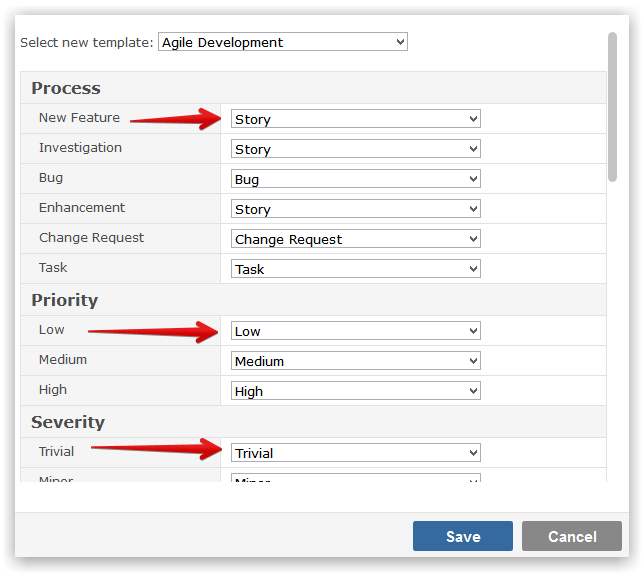644x577 pixels.
Task: Click the Severity section heading
Action: pyautogui.click(x=68, y=422)
